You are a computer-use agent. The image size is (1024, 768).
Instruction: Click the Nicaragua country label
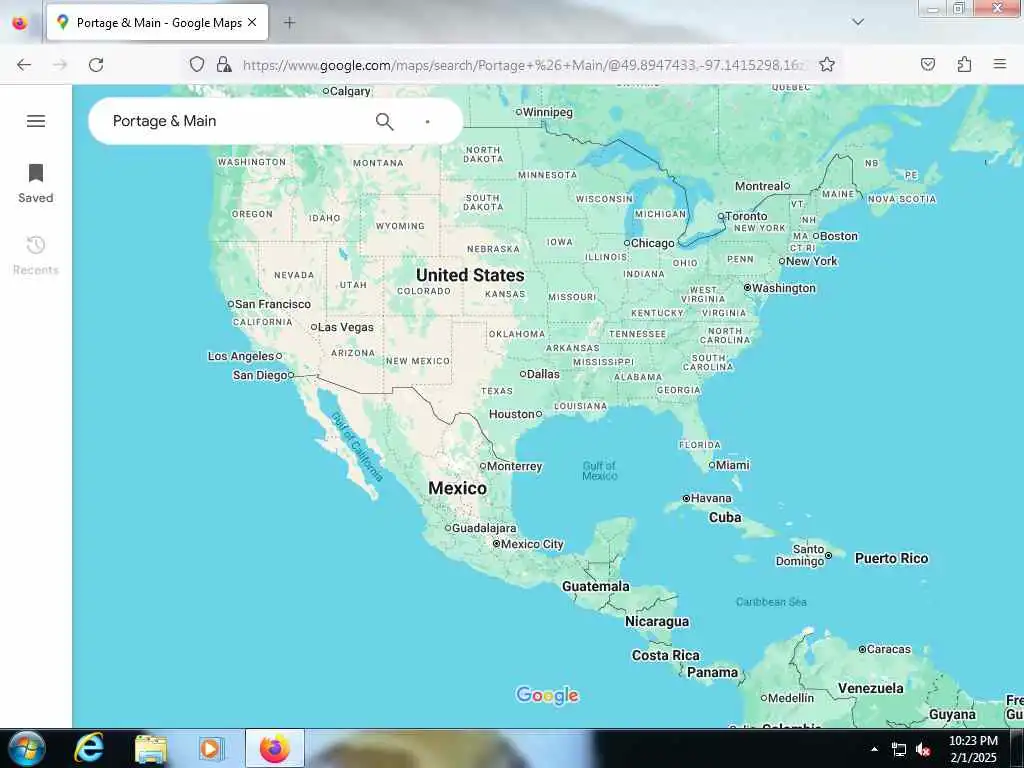657,622
